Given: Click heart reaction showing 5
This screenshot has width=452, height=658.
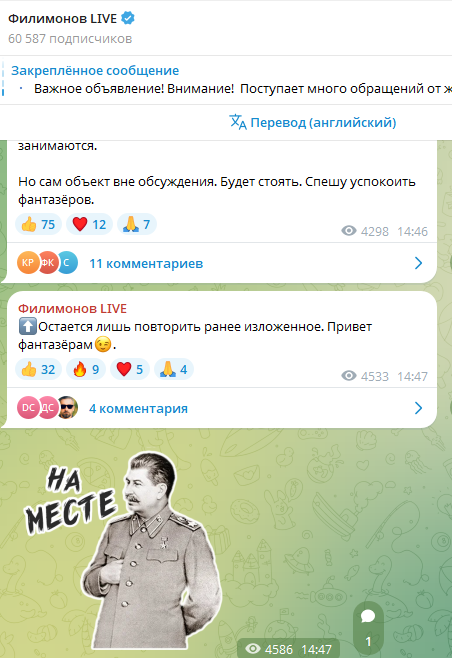Looking at the screenshot, I should click(130, 369).
